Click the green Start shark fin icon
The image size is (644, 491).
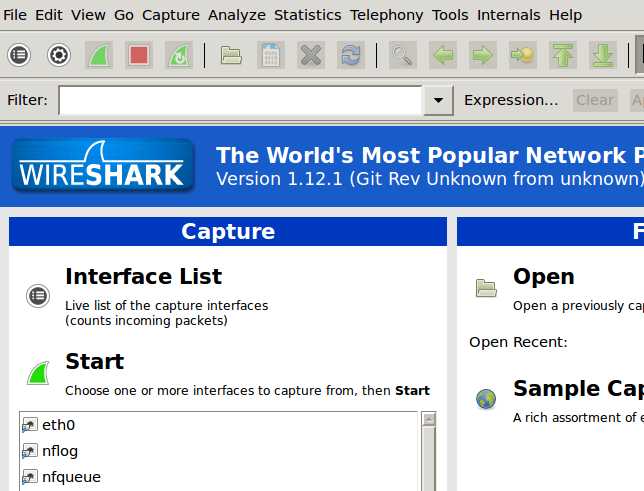[38, 373]
